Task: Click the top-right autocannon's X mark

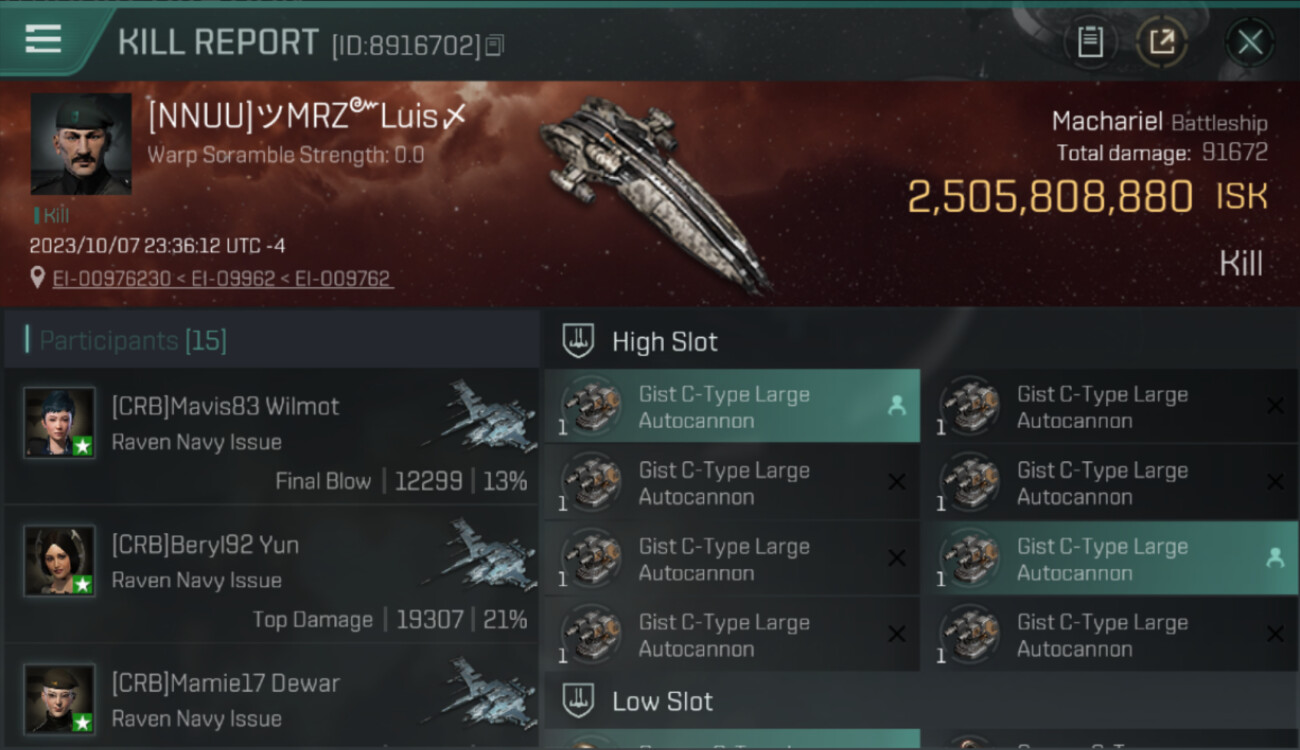Action: pos(1275,406)
